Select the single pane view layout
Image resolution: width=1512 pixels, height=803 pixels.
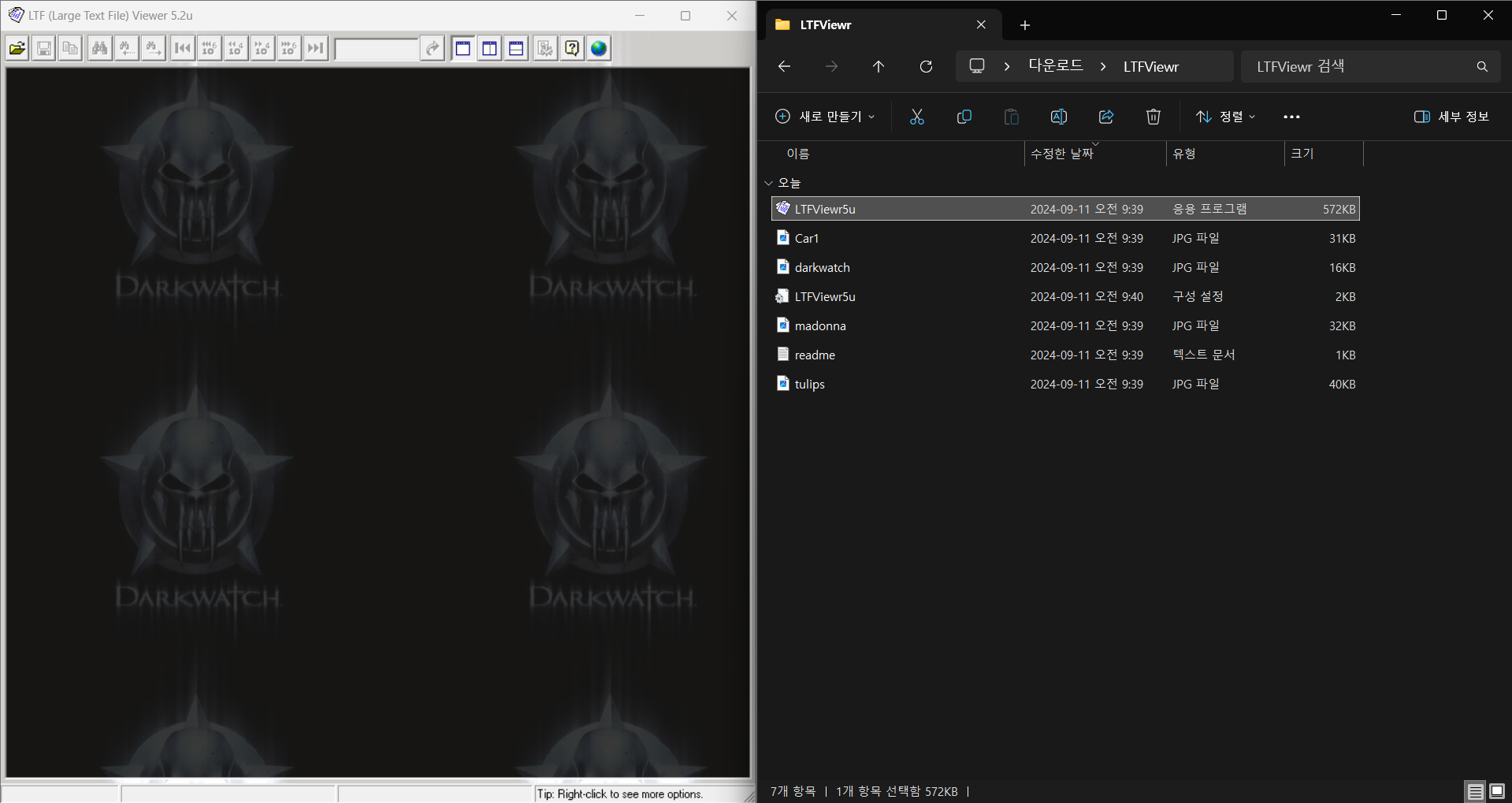463,49
